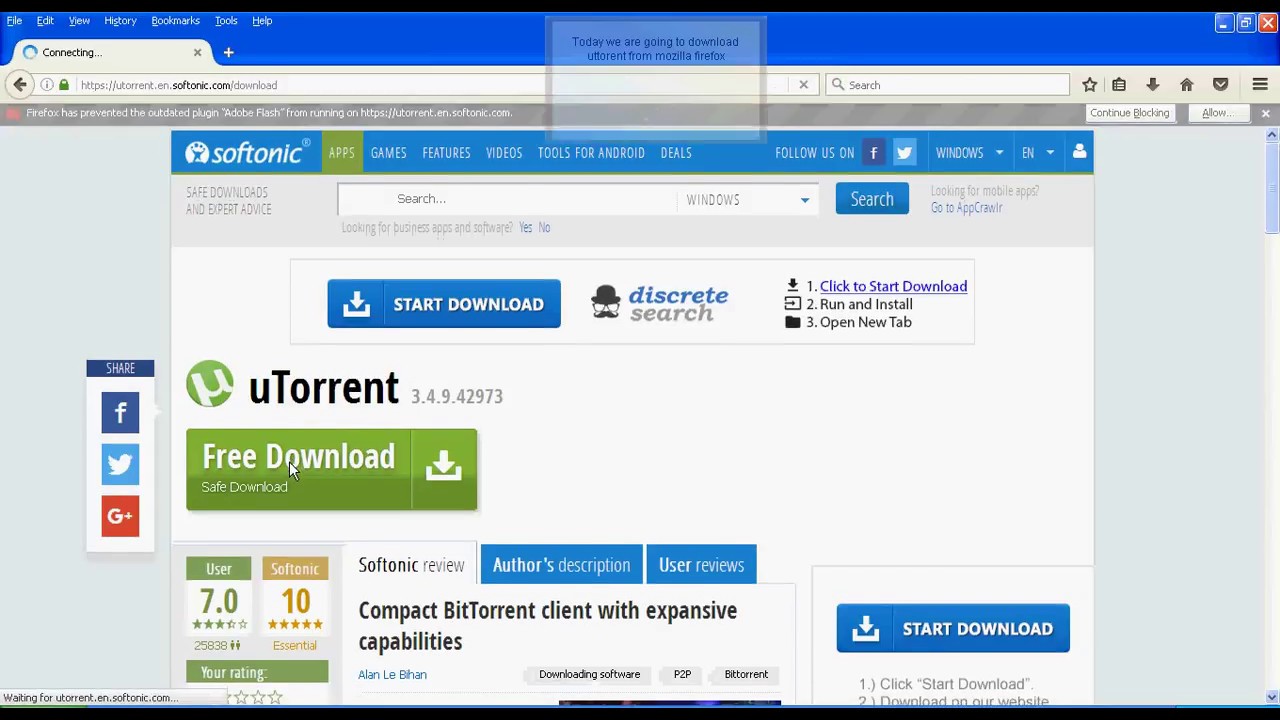Click the blue Search button
Screen dimensions: 1280x720
tap(872, 199)
